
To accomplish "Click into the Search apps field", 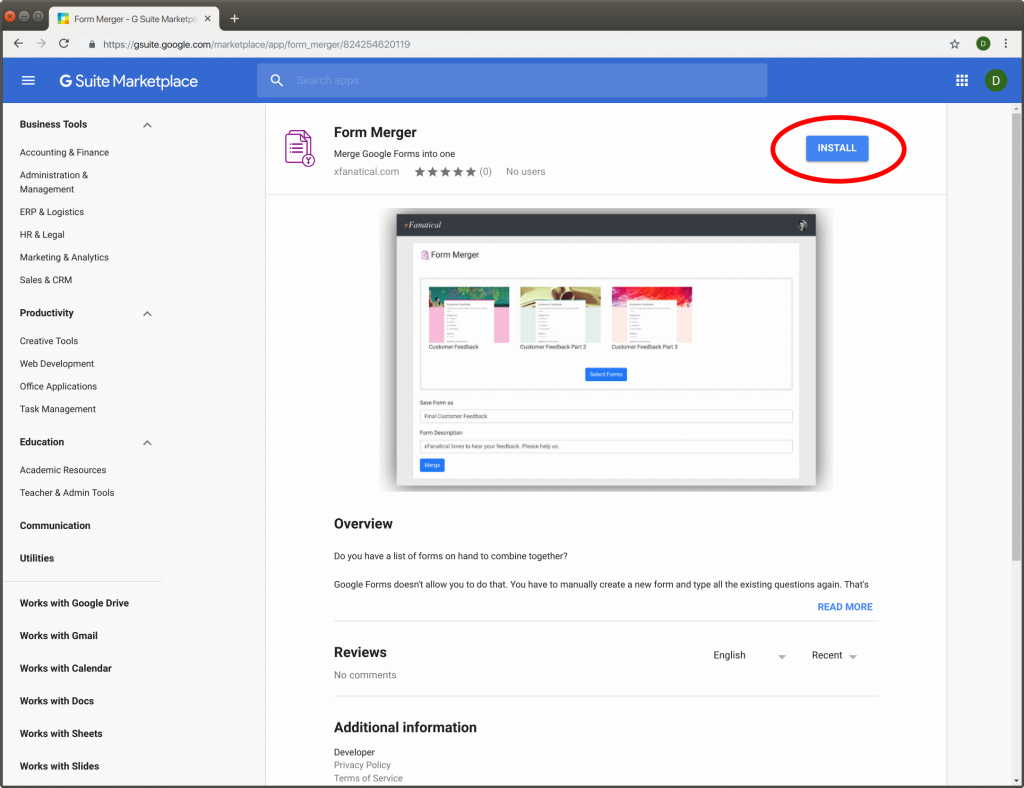I will 512,80.
